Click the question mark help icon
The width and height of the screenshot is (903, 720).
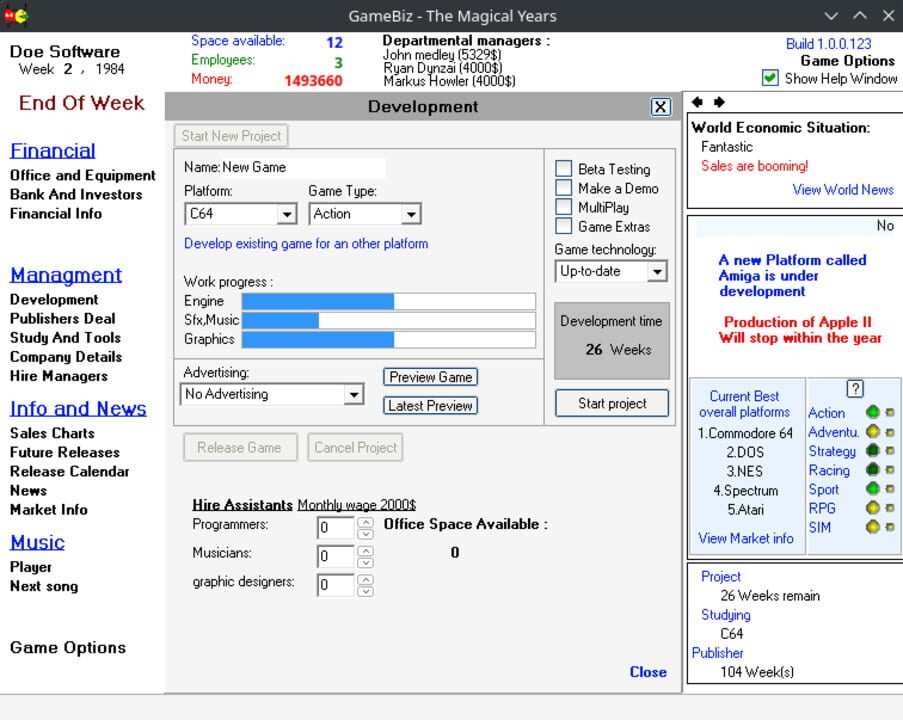(854, 389)
